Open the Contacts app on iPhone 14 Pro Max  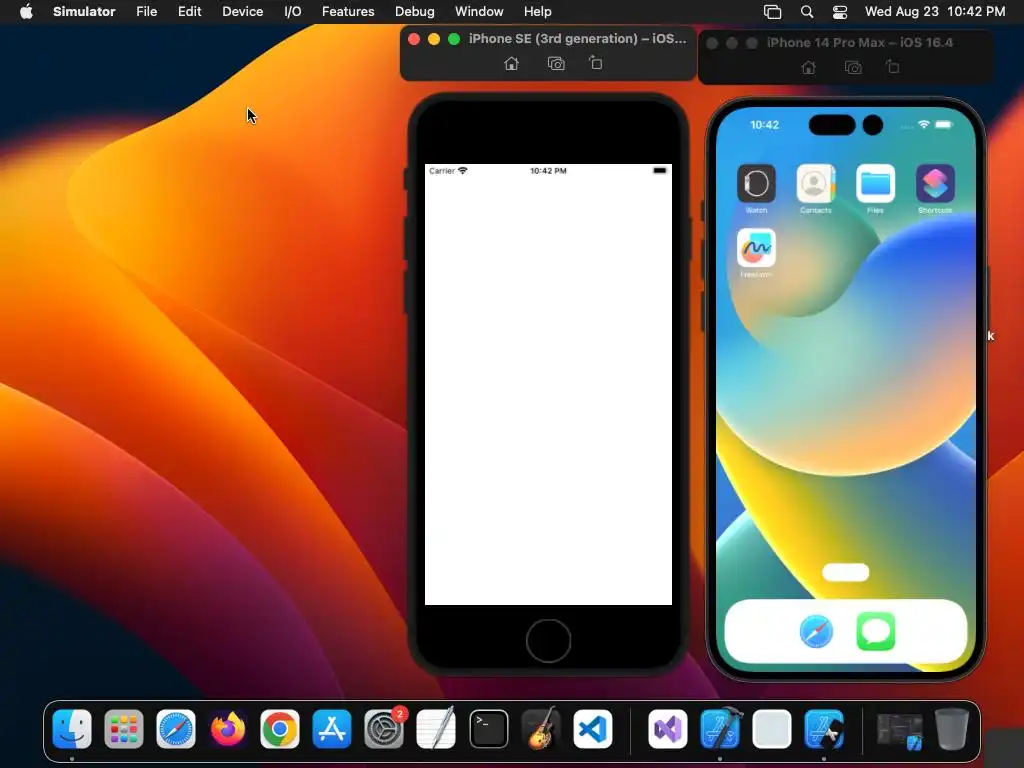coord(816,184)
